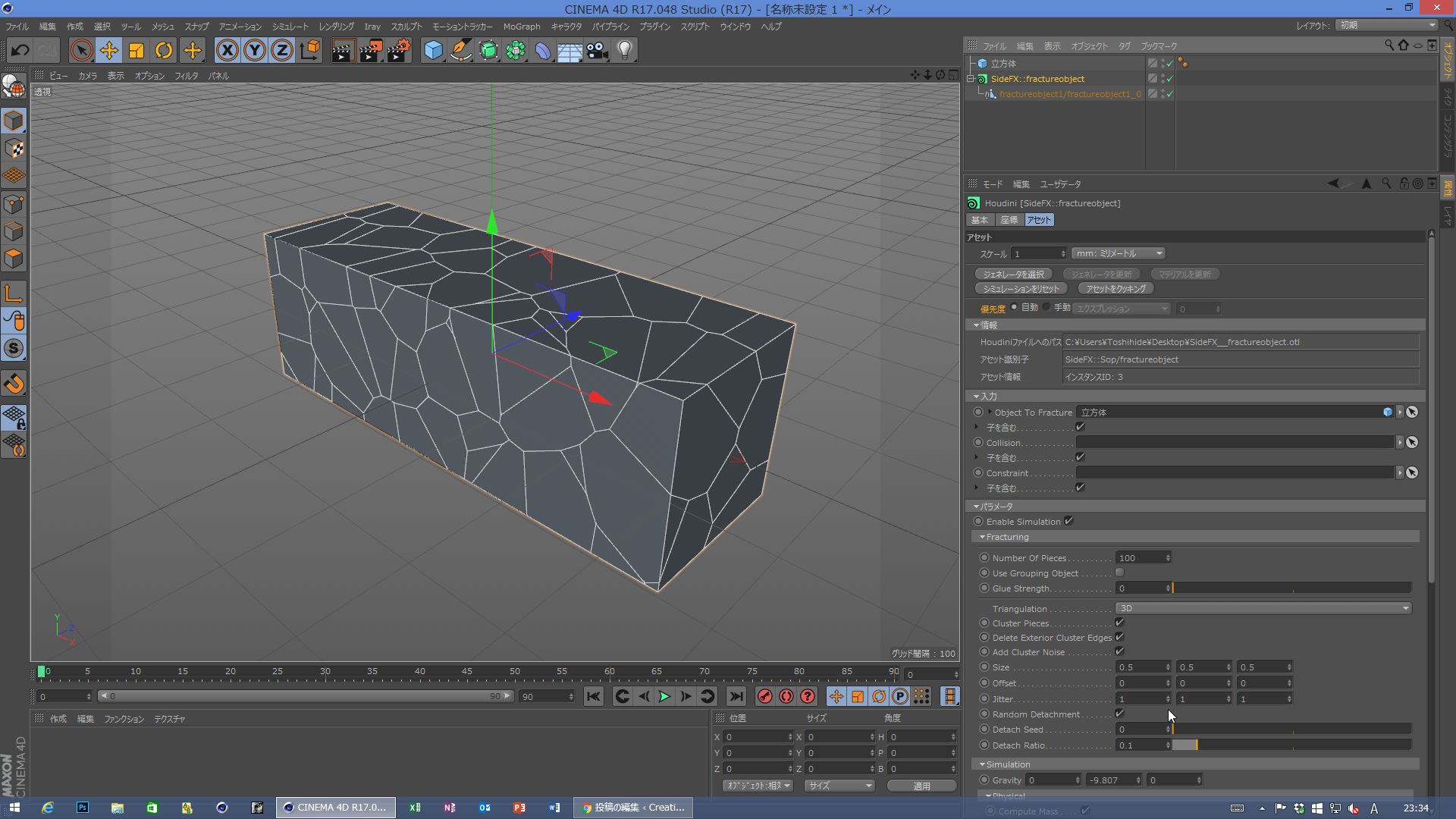
Task: Click the Record Active Objects button
Action: [765, 696]
